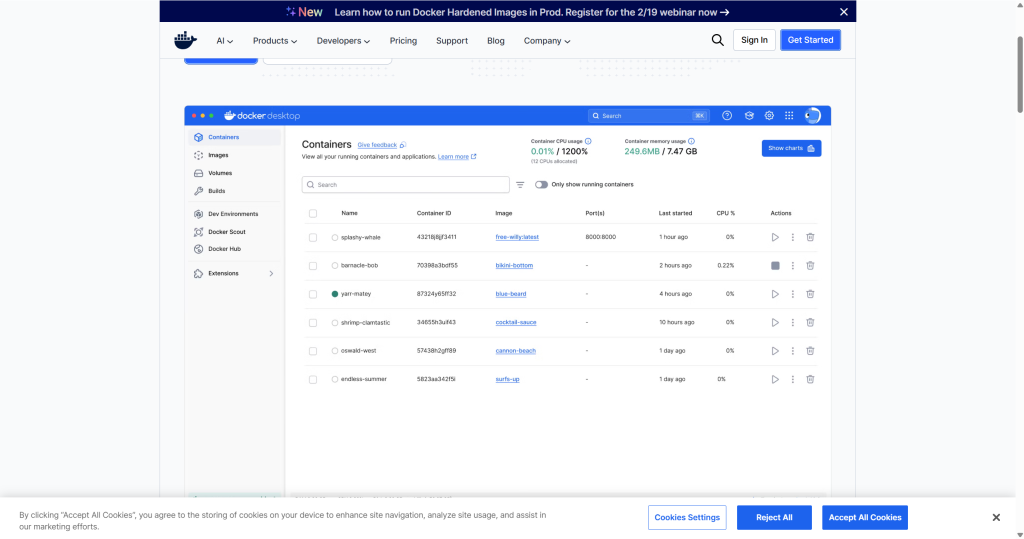This screenshot has height=539, width=1024.
Task: Expand the Extensions section in sidebar
Action: (271, 273)
